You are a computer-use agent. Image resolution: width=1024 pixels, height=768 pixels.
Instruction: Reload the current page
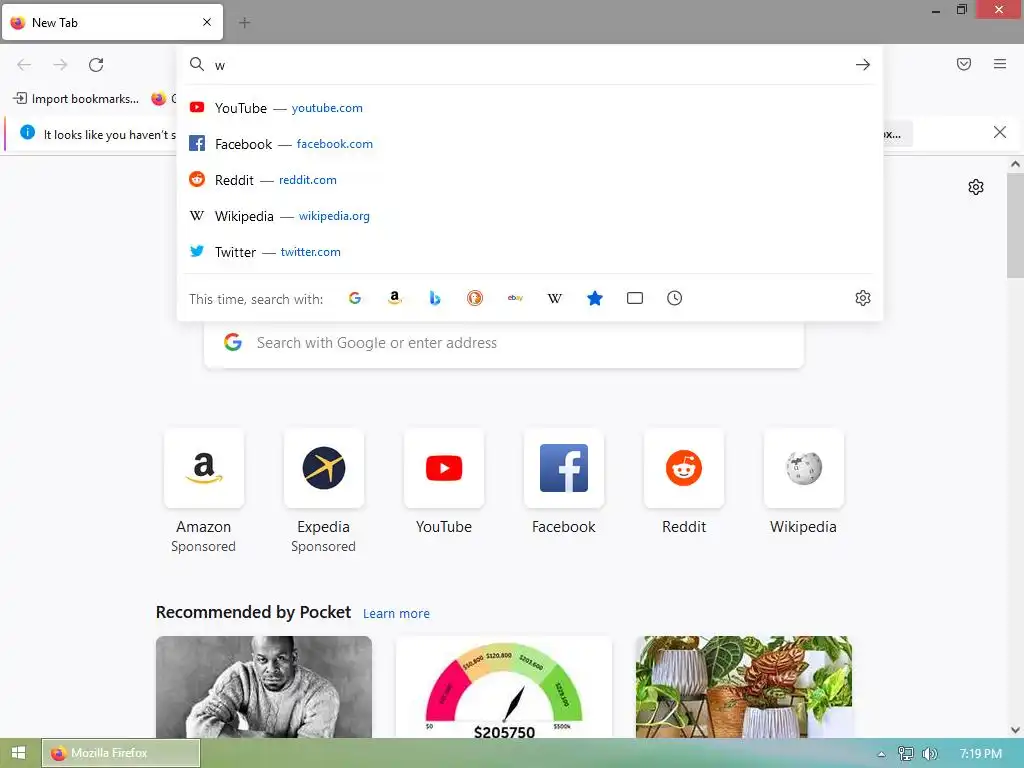pos(96,65)
